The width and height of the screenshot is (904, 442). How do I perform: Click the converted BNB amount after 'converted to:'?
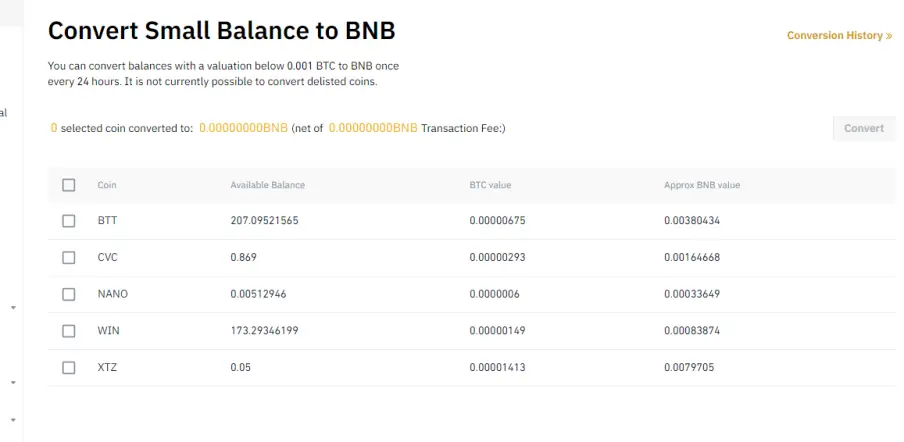[243, 128]
